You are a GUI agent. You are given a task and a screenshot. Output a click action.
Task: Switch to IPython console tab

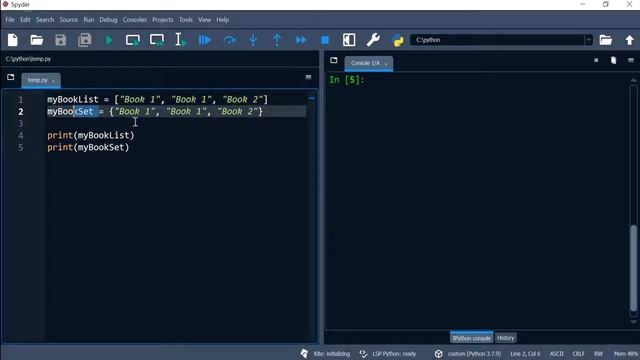click(471, 338)
